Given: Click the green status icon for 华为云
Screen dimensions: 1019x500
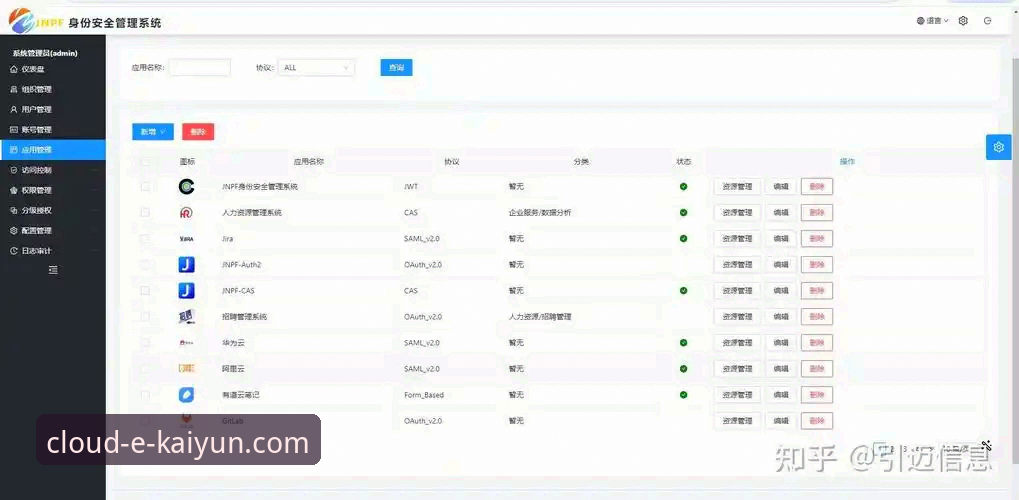Looking at the screenshot, I should [x=684, y=343].
